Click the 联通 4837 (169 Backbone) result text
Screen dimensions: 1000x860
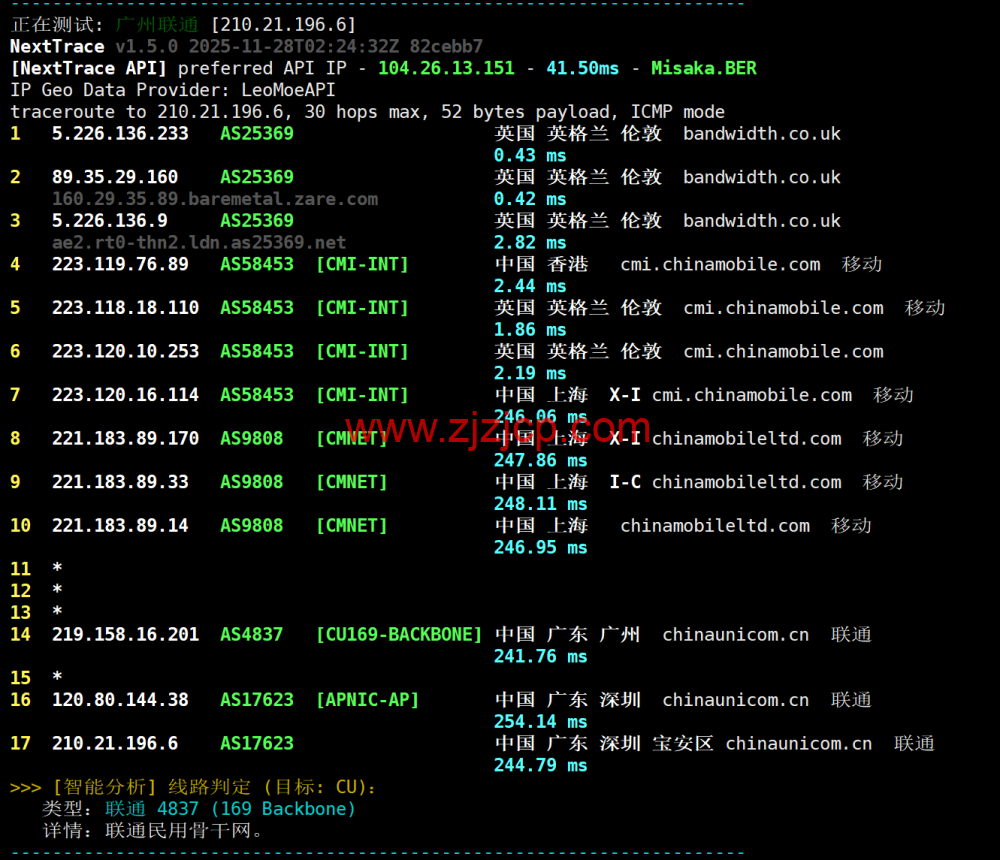click(x=230, y=808)
